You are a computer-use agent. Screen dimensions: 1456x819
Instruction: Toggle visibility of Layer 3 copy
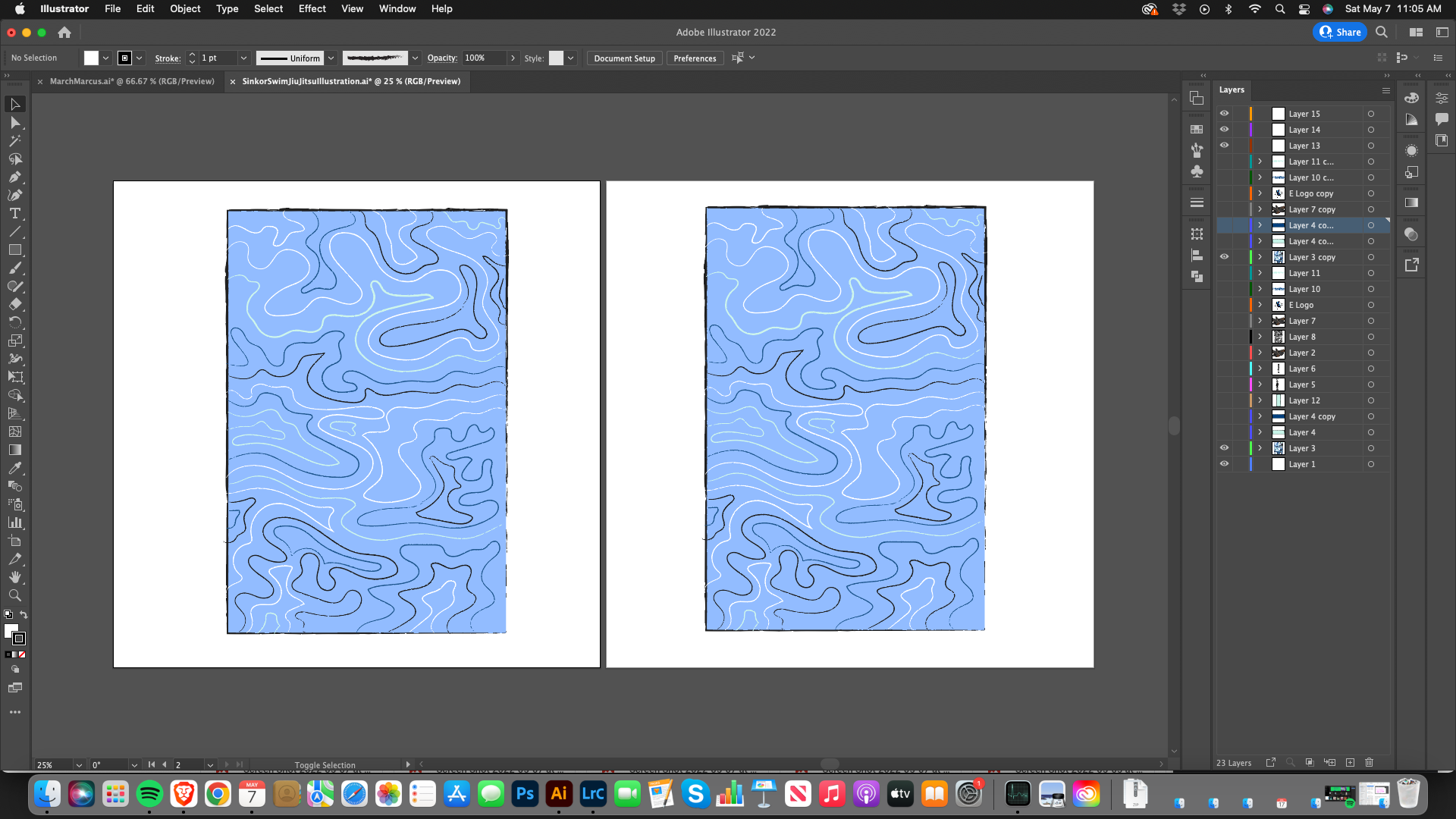pyautogui.click(x=1224, y=257)
